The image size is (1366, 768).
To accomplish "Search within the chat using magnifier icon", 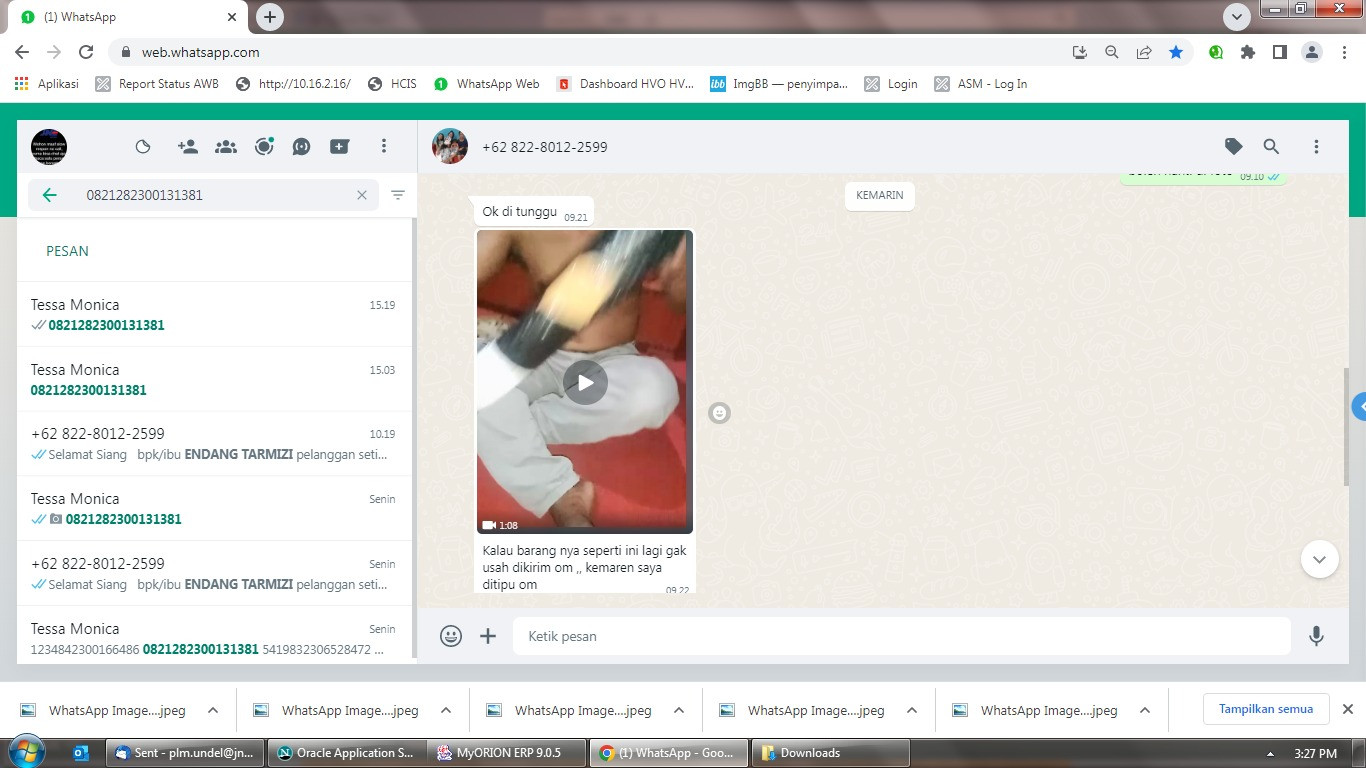I will (1271, 147).
